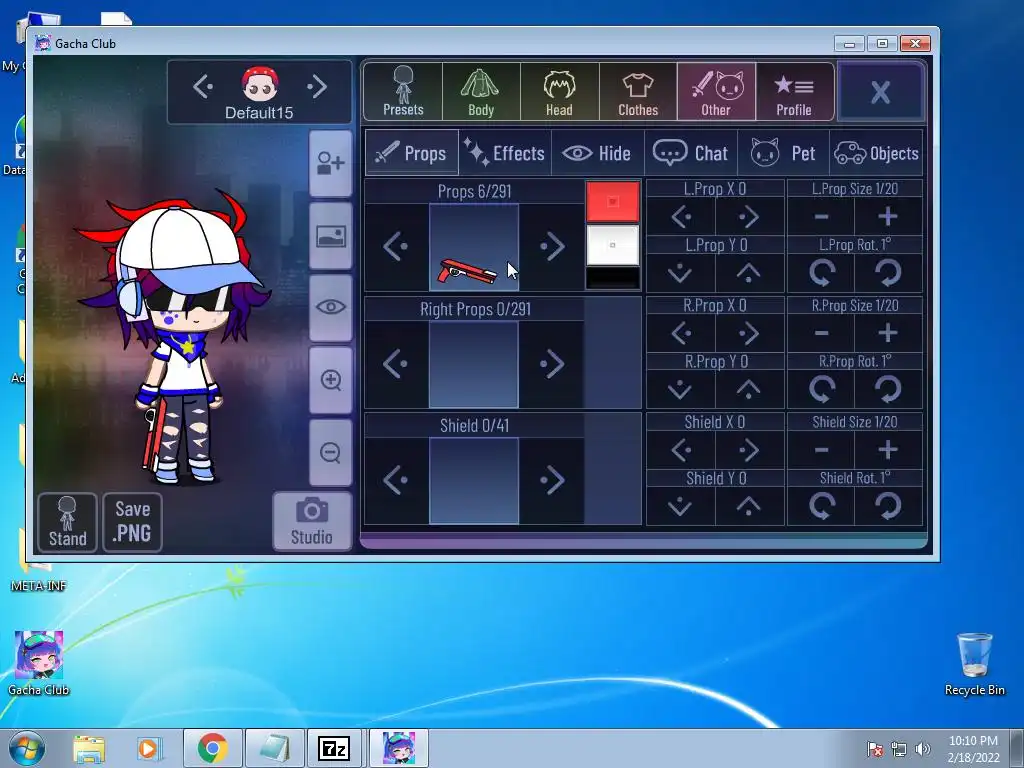Toggle the eye visibility button
Screen dimensions: 1024x768
coord(330,308)
